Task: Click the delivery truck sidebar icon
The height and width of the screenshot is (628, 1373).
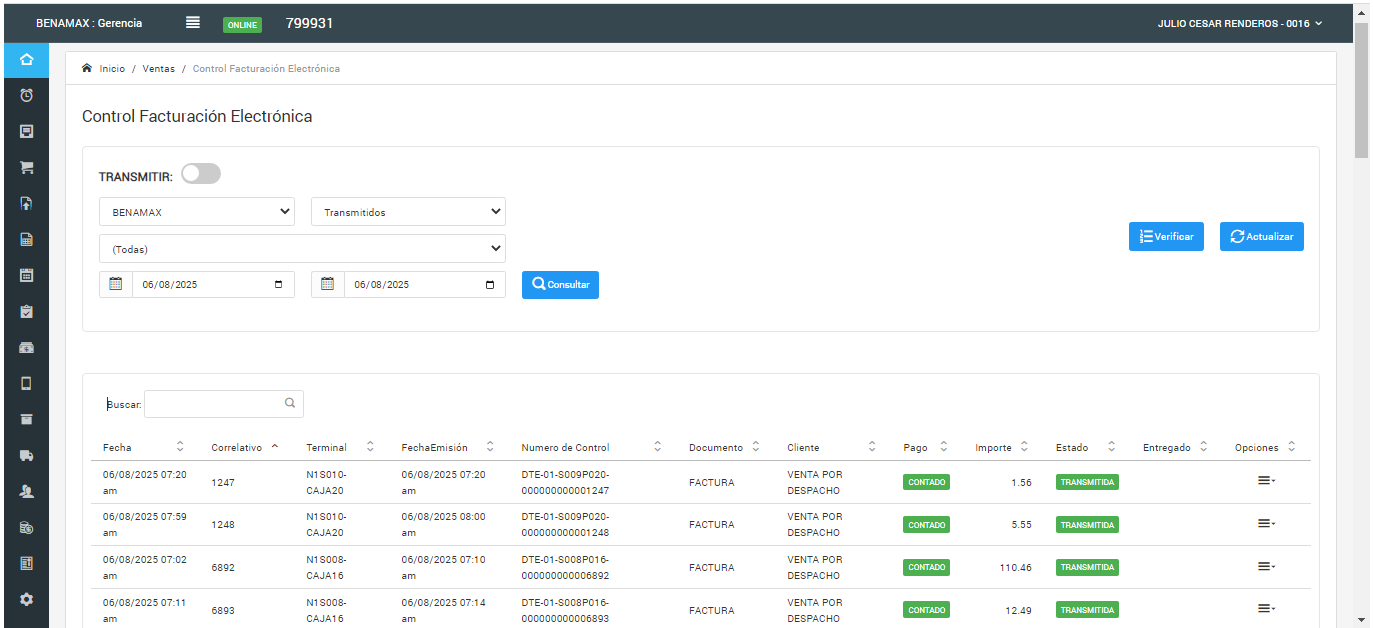Action: (x=27, y=455)
